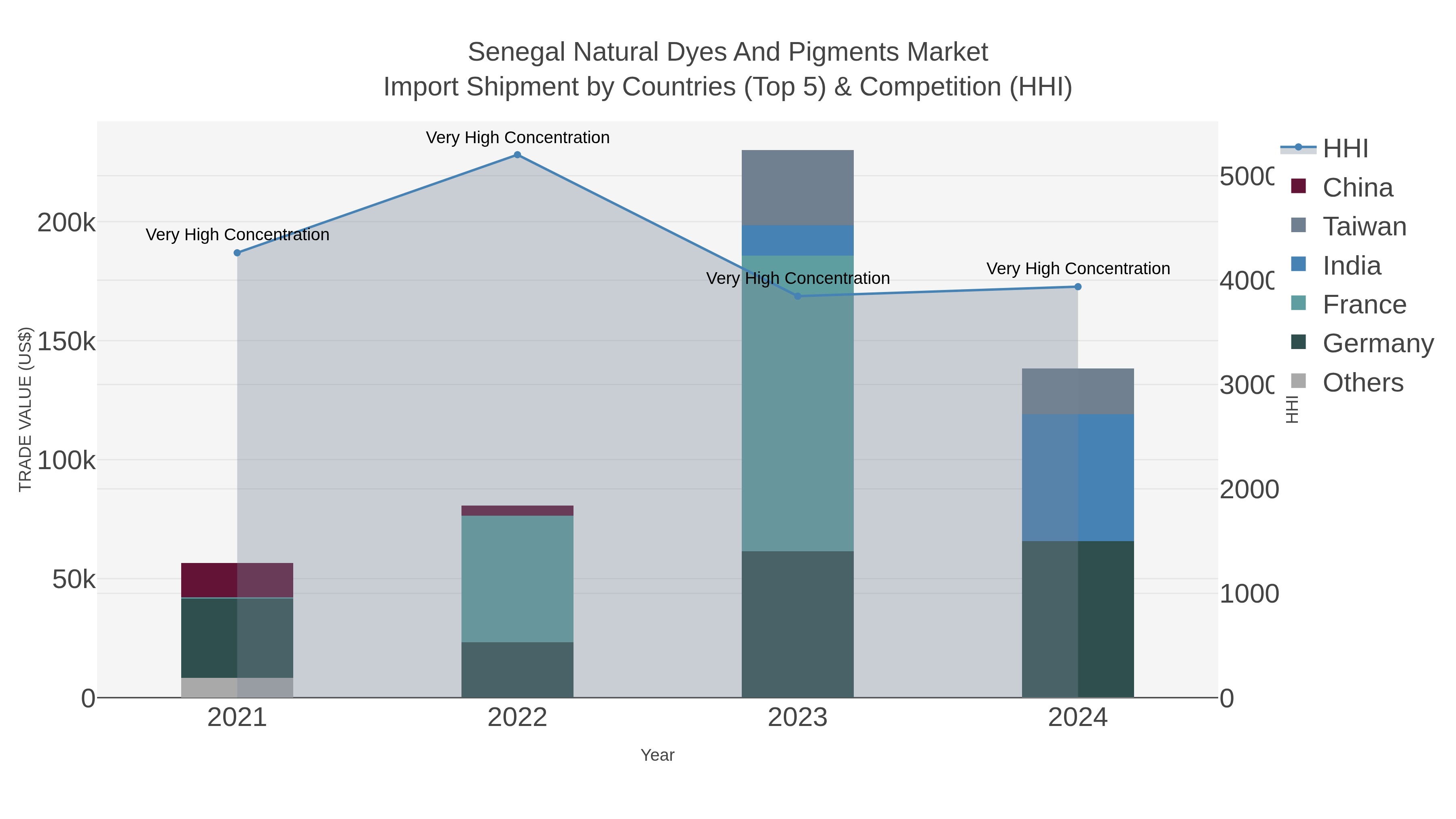This screenshot has width=1456, height=819.
Task: Toggle India series in legend
Action: click(x=1336, y=266)
